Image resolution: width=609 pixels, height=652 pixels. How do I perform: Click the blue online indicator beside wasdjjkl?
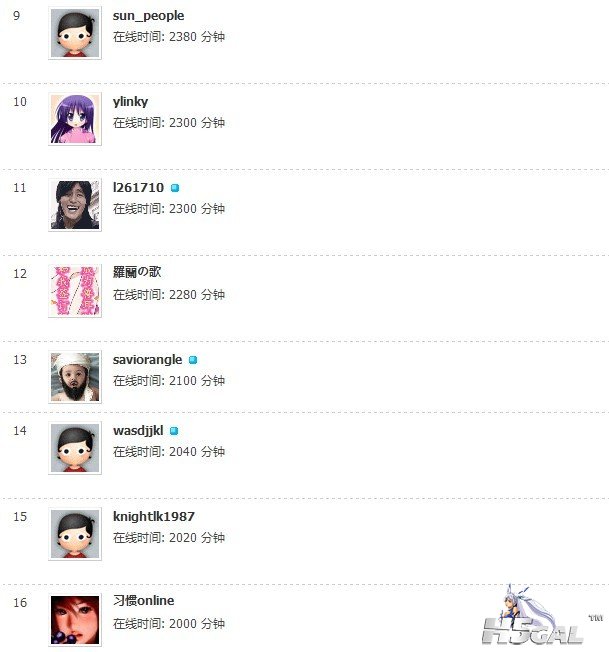(174, 431)
